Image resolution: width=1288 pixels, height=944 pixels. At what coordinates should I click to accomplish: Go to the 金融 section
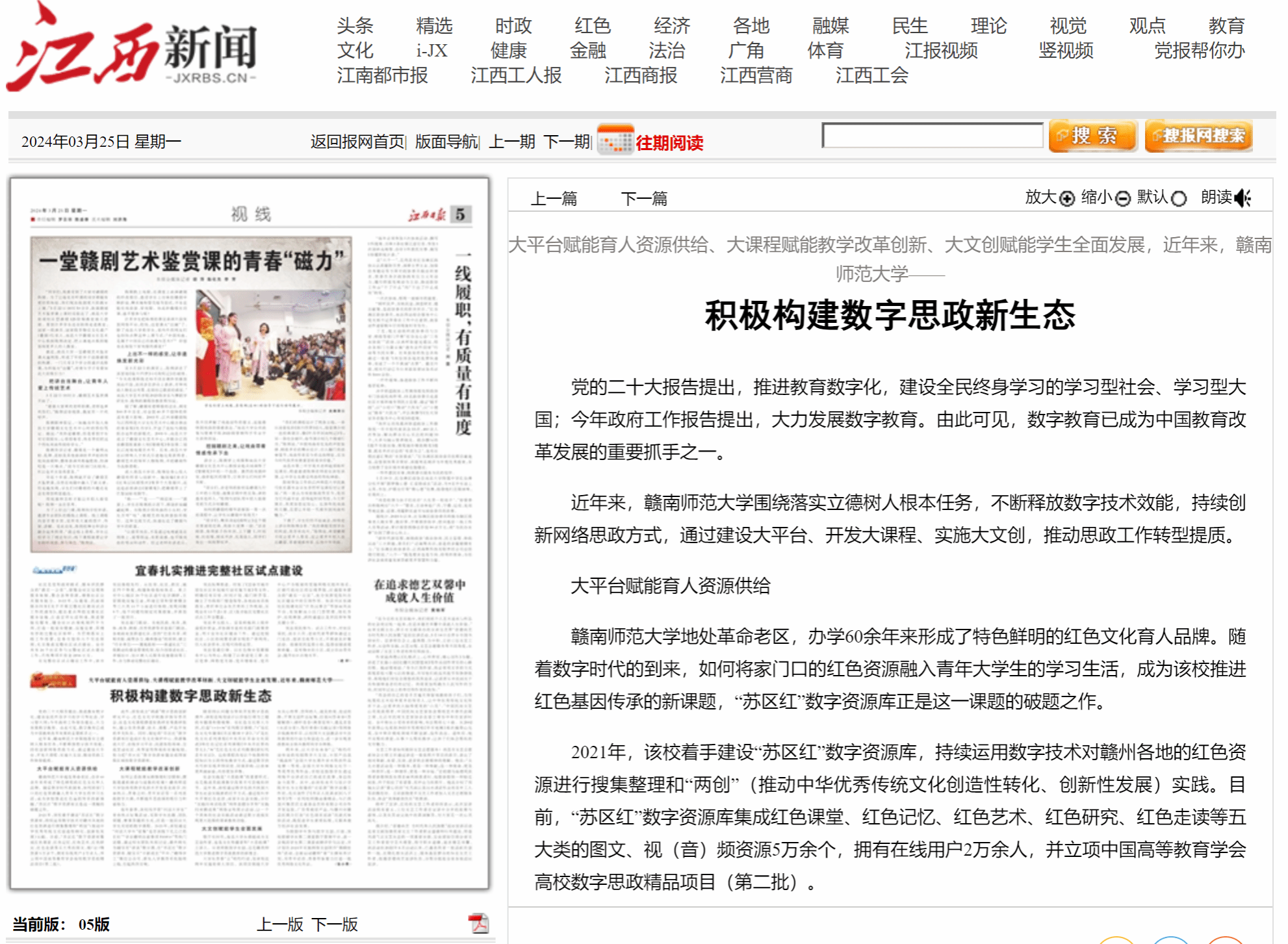588,51
